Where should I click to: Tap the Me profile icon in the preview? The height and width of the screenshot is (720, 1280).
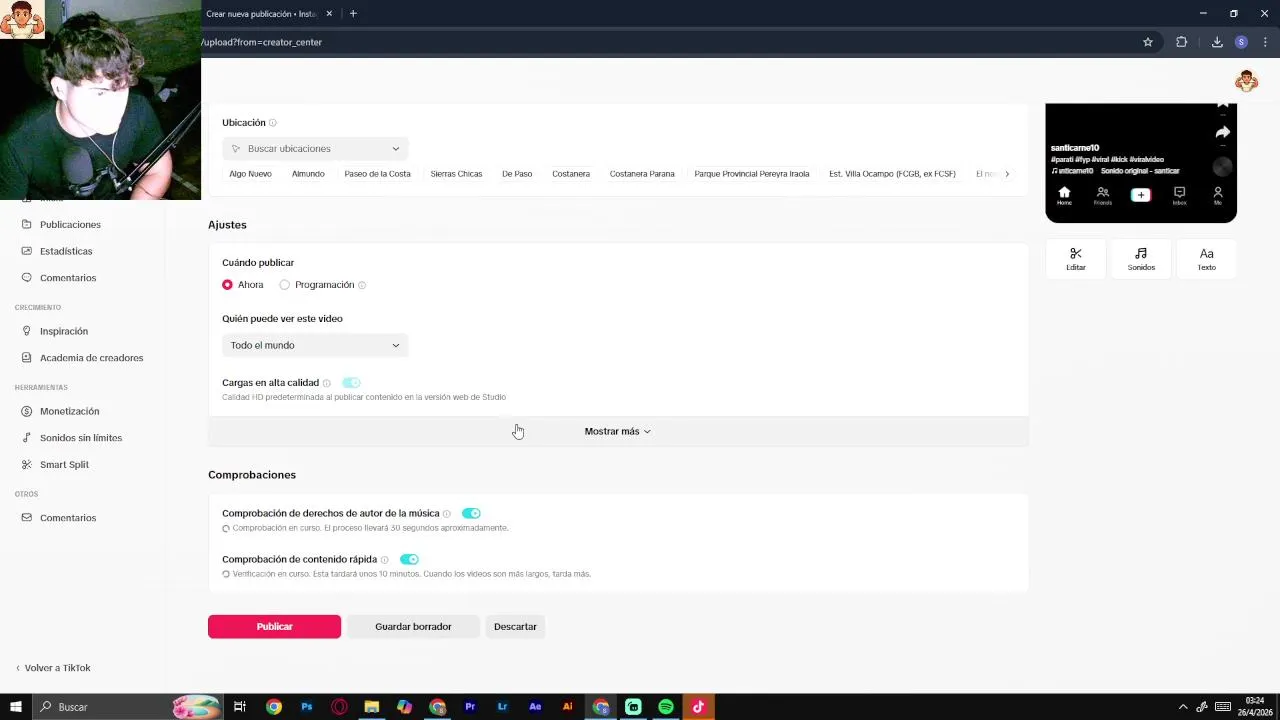[x=1217, y=195]
